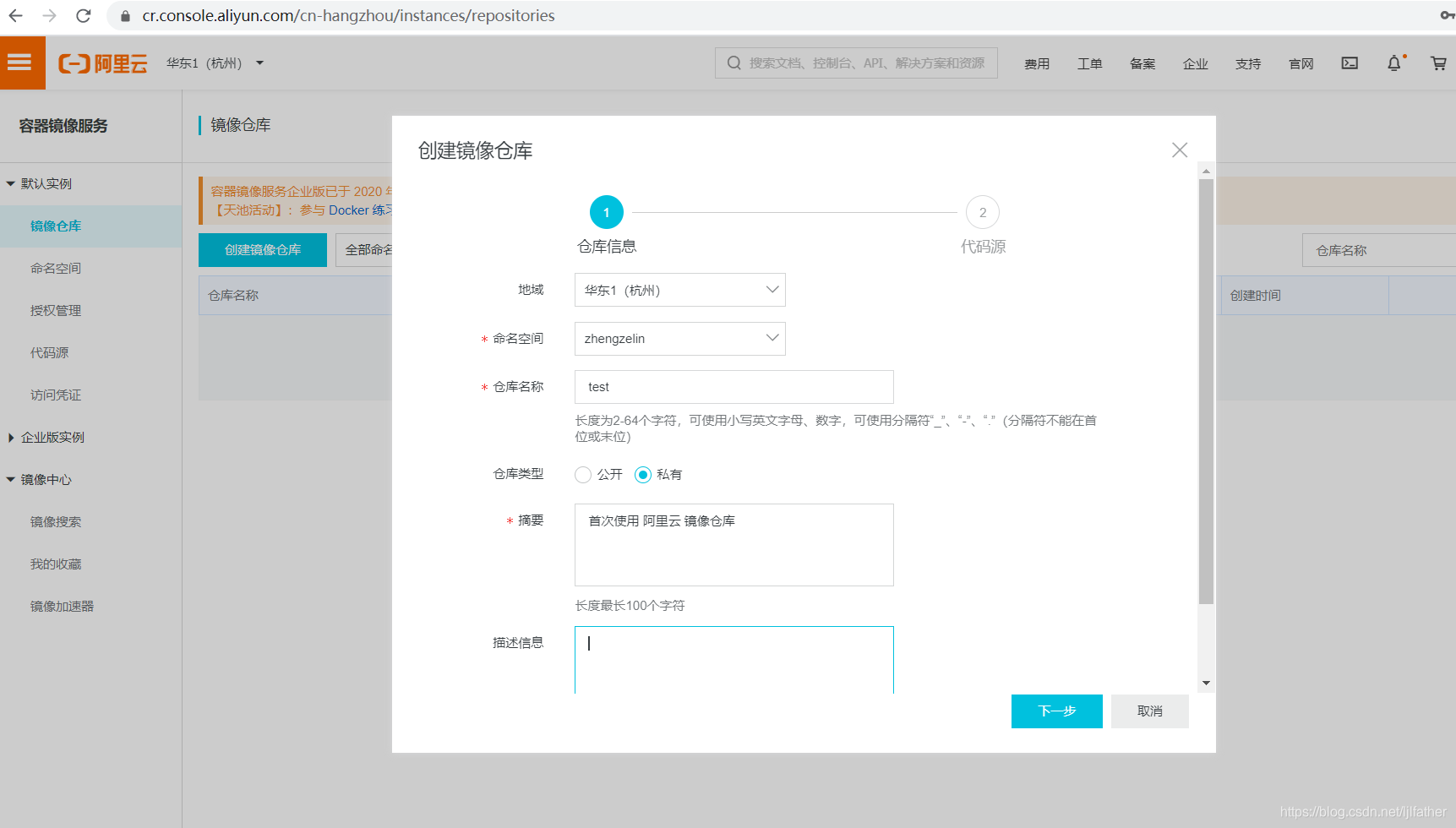Open the 命名空间 zhengzelin dropdown

pos(679,339)
